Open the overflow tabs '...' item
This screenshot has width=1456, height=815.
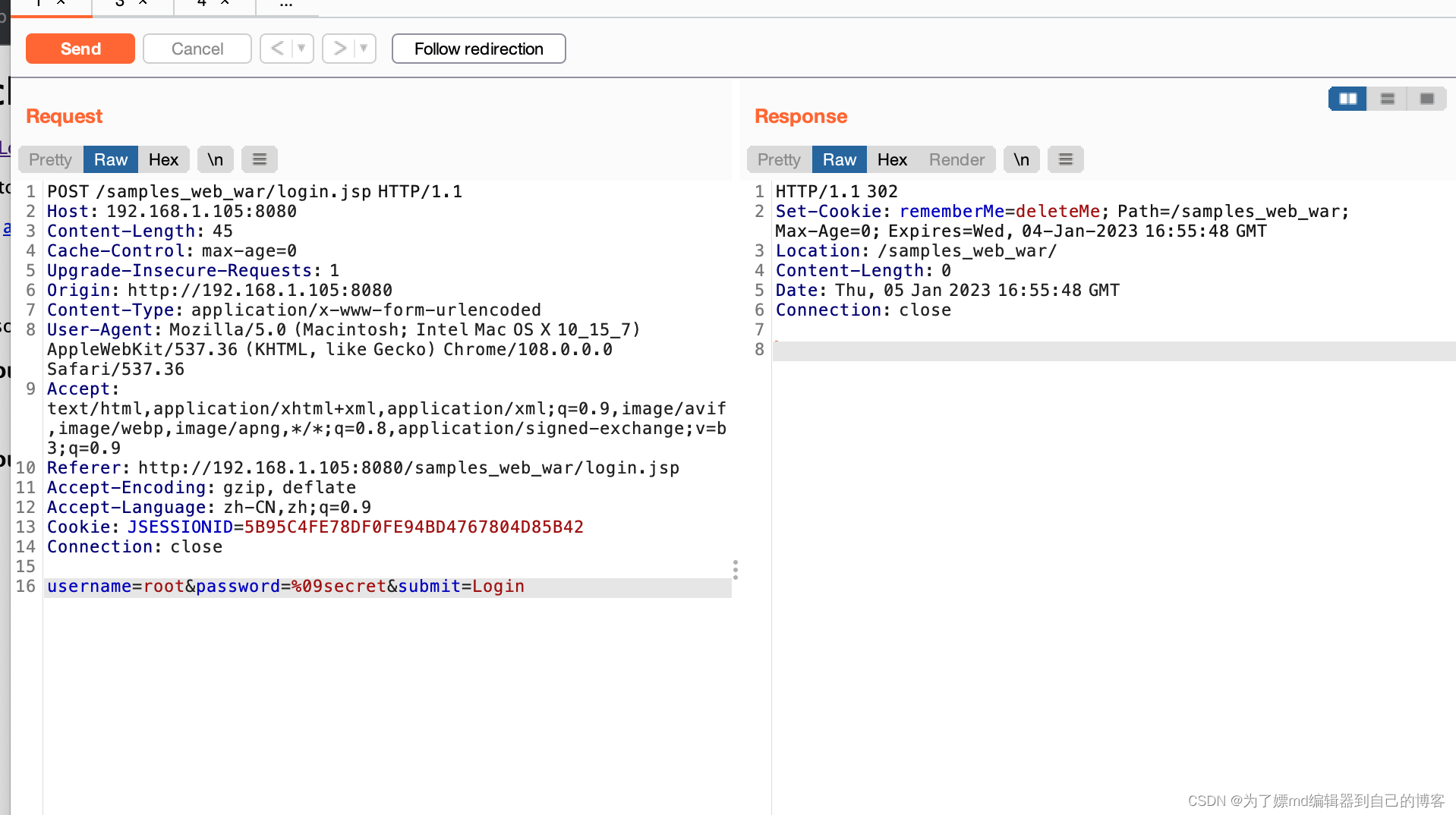point(286,5)
